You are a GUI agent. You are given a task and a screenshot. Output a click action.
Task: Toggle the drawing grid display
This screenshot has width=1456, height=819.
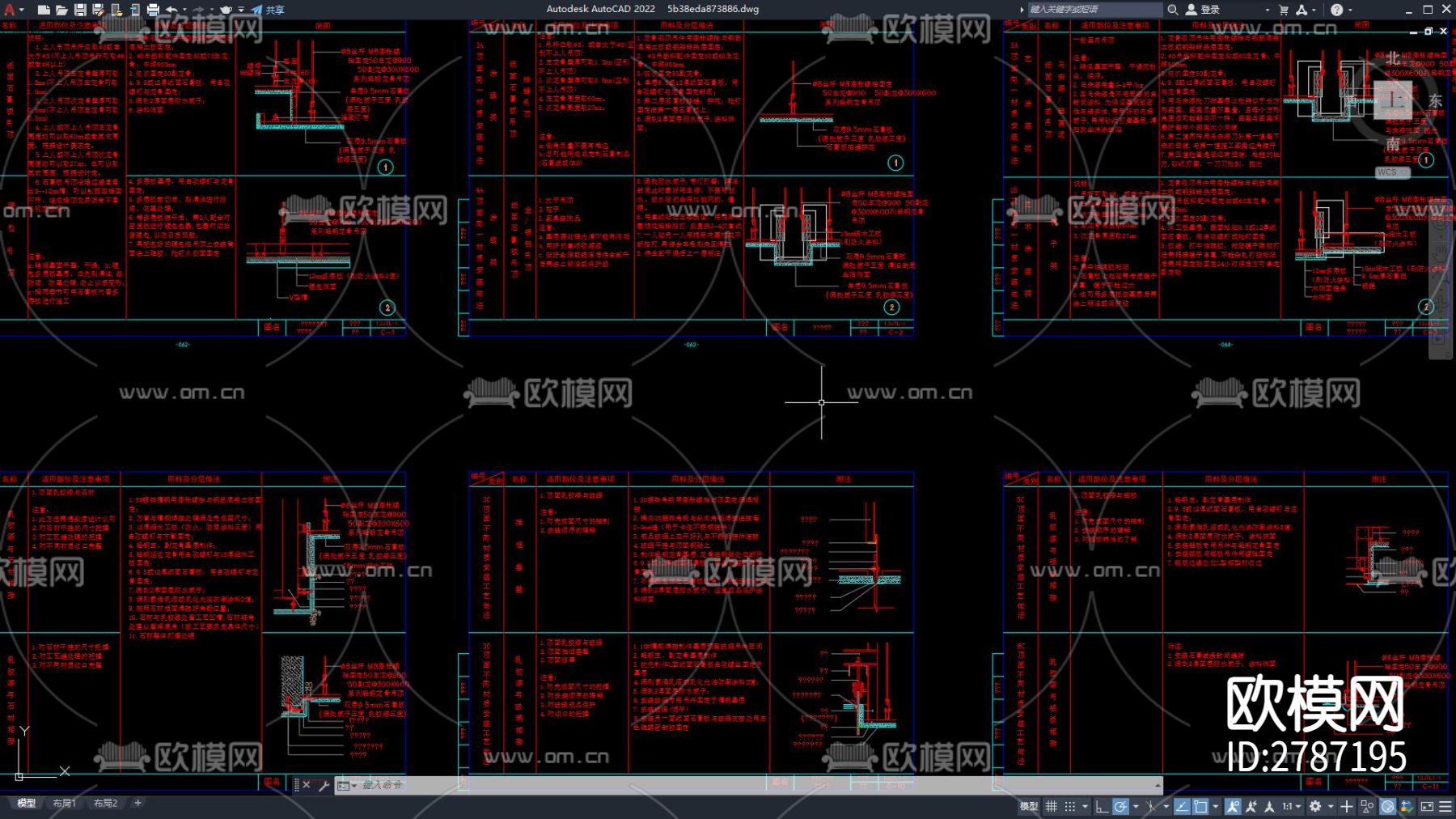click(x=1052, y=806)
